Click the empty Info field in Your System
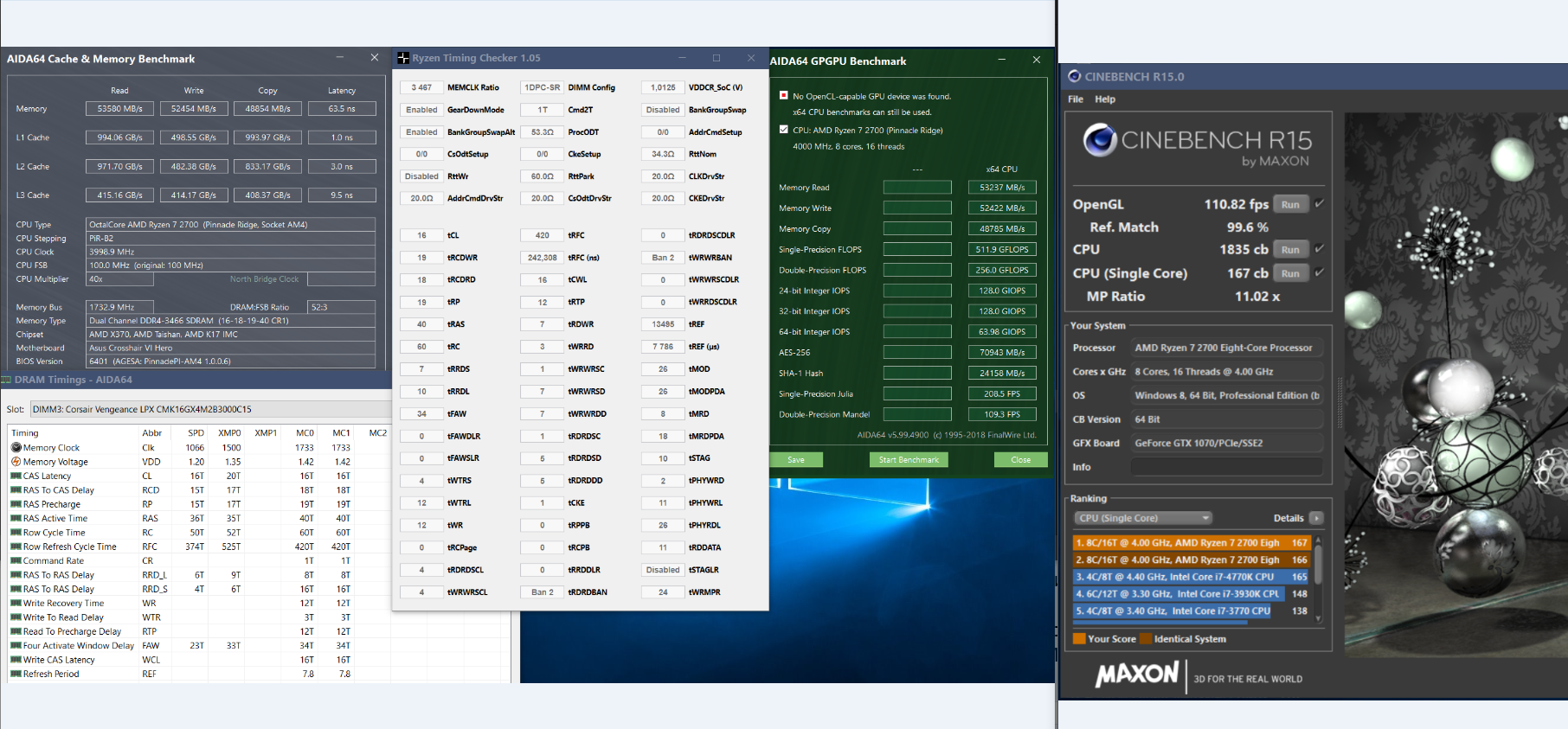This screenshot has height=729, width=1568. click(x=1227, y=467)
